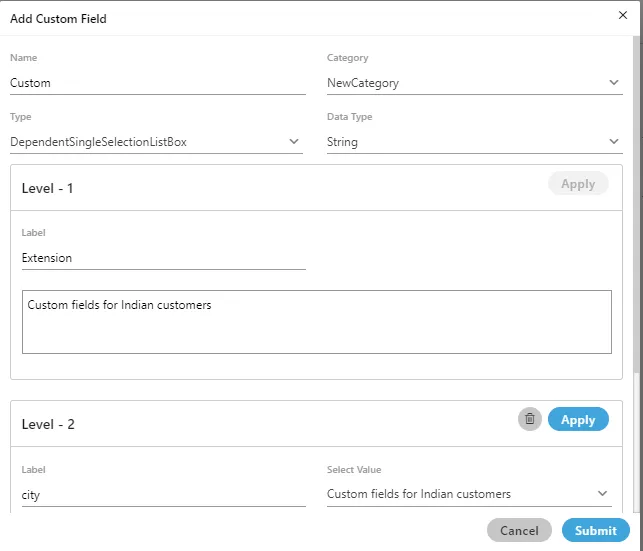Click the Category field label
The image size is (643, 551).
click(347, 58)
